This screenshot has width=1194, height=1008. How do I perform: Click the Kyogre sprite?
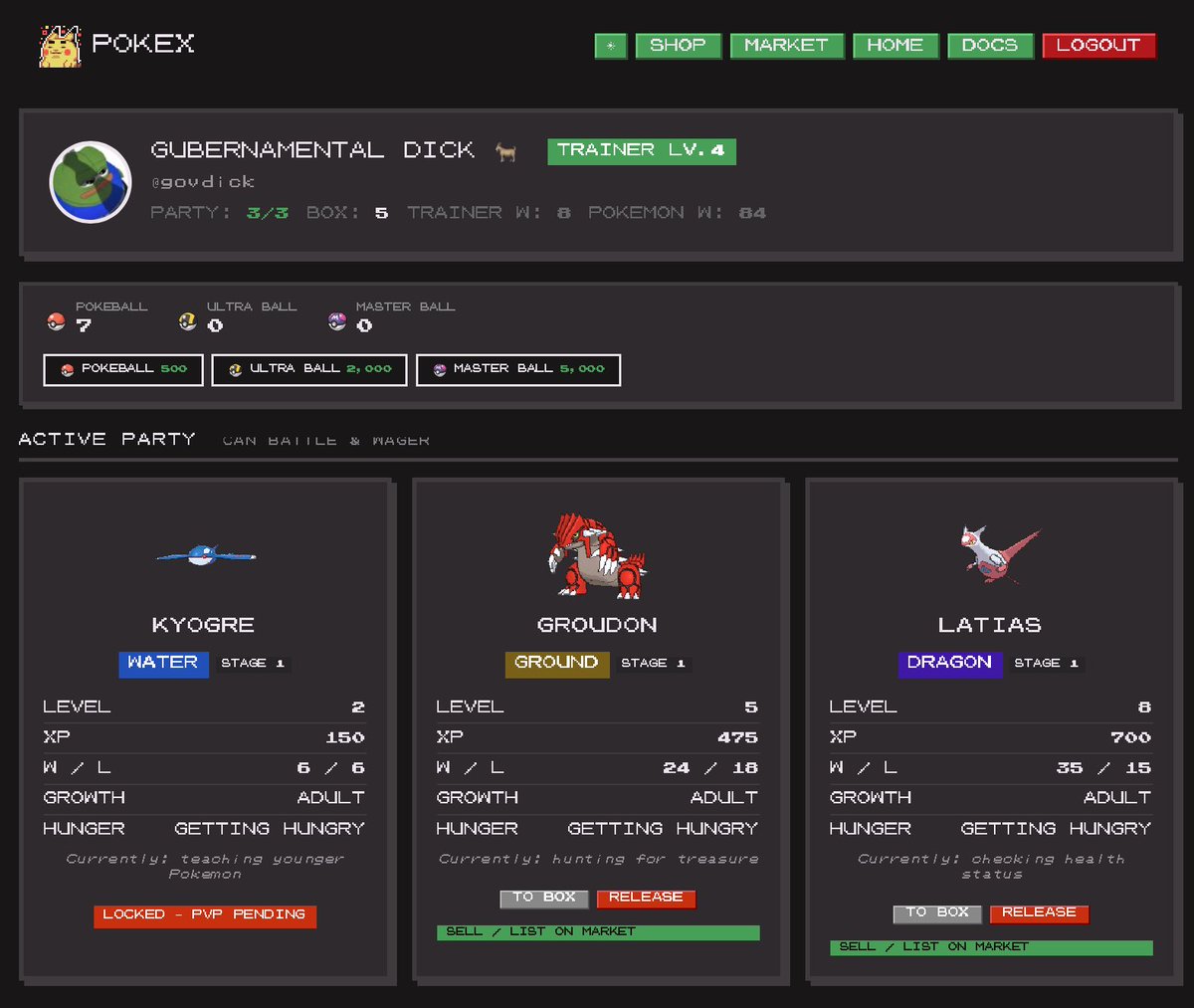pos(206,555)
